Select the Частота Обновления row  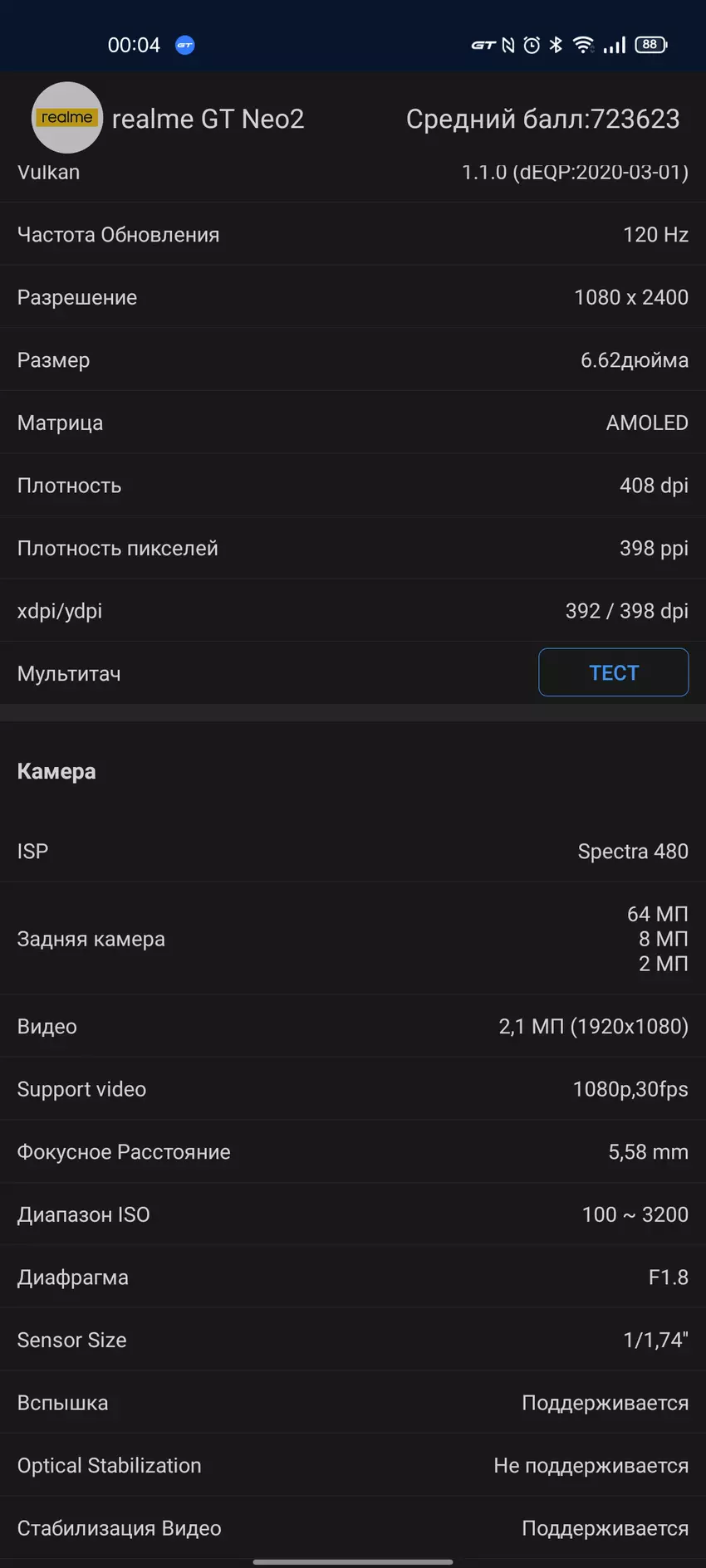point(353,235)
